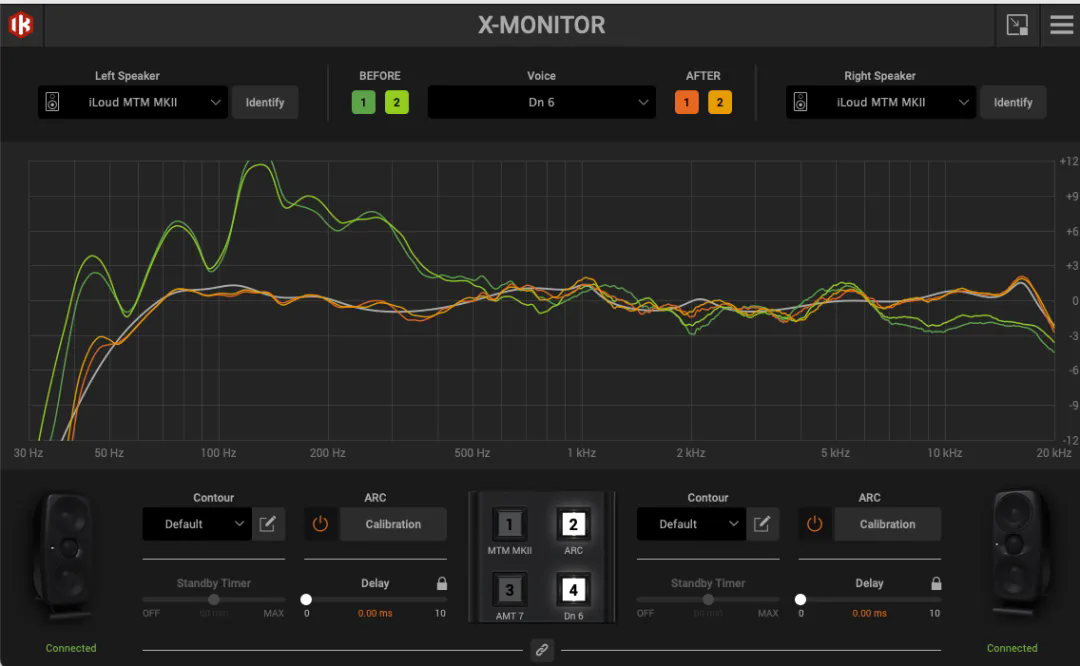1080x666 pixels.
Task: Toggle the left ARC power icon
Action: click(x=320, y=524)
